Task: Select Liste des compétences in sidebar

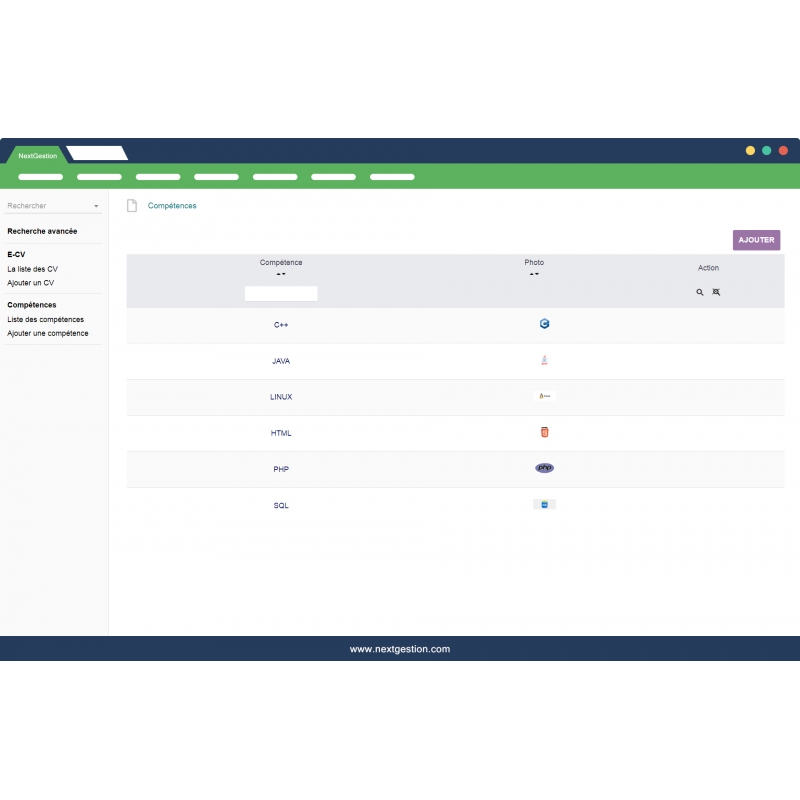Action: click(x=45, y=319)
